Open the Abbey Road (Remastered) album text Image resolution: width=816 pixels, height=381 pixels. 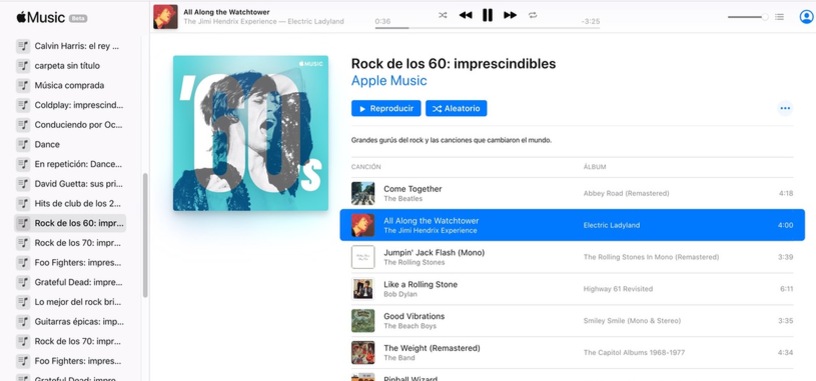tap(626, 193)
